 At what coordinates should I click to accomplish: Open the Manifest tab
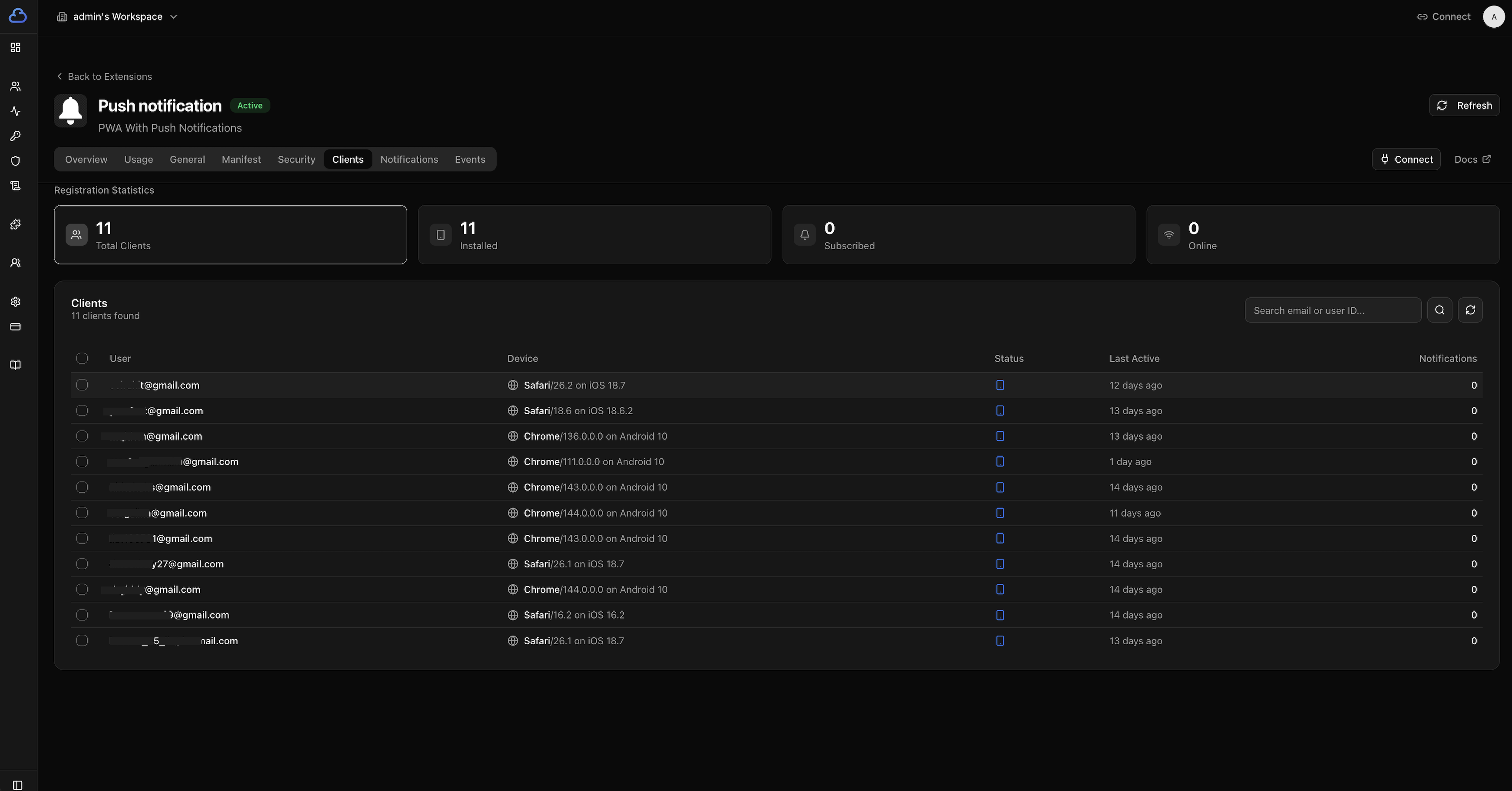241,159
